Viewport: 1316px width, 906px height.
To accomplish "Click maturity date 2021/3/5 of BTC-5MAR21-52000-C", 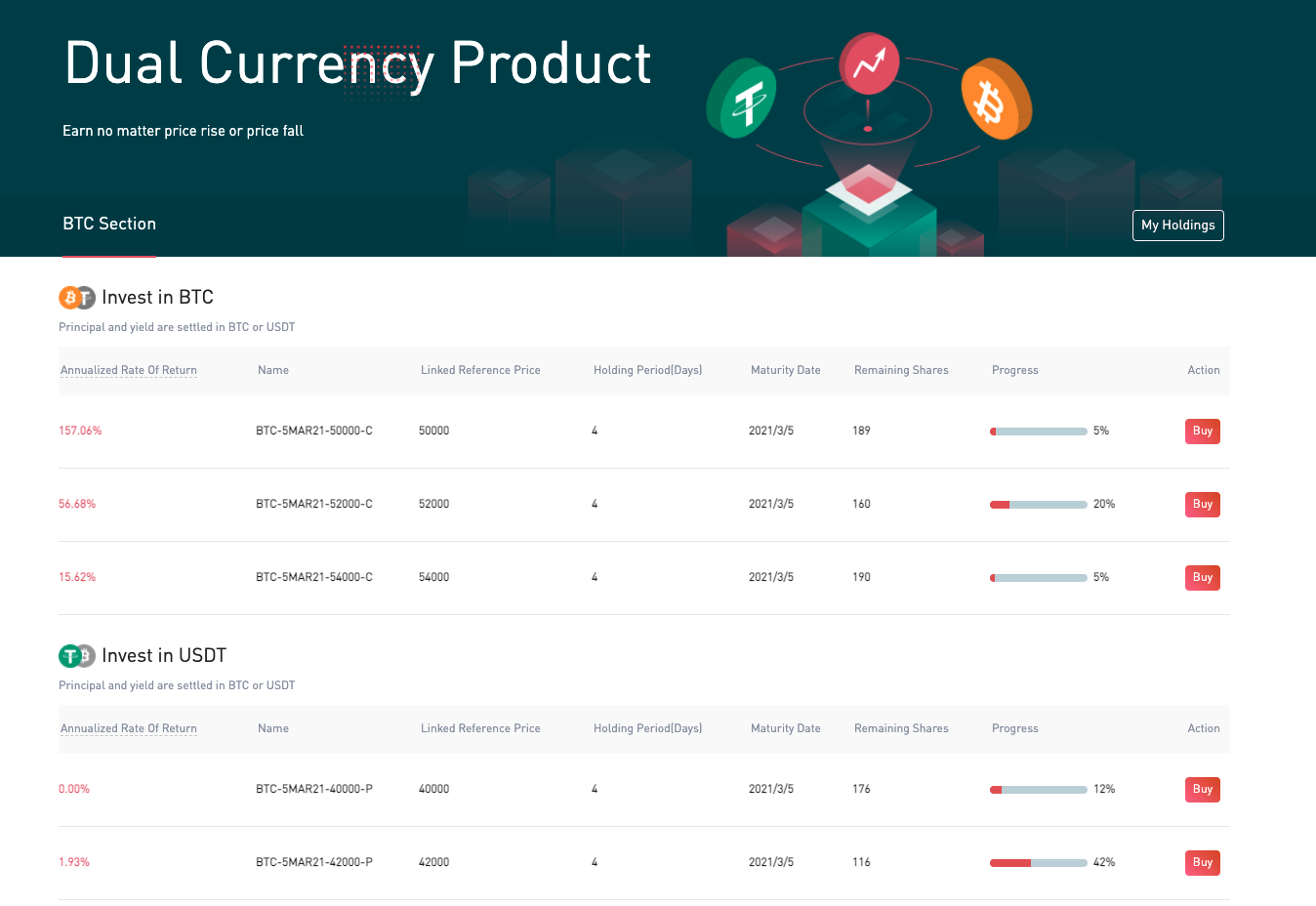I will pos(771,504).
